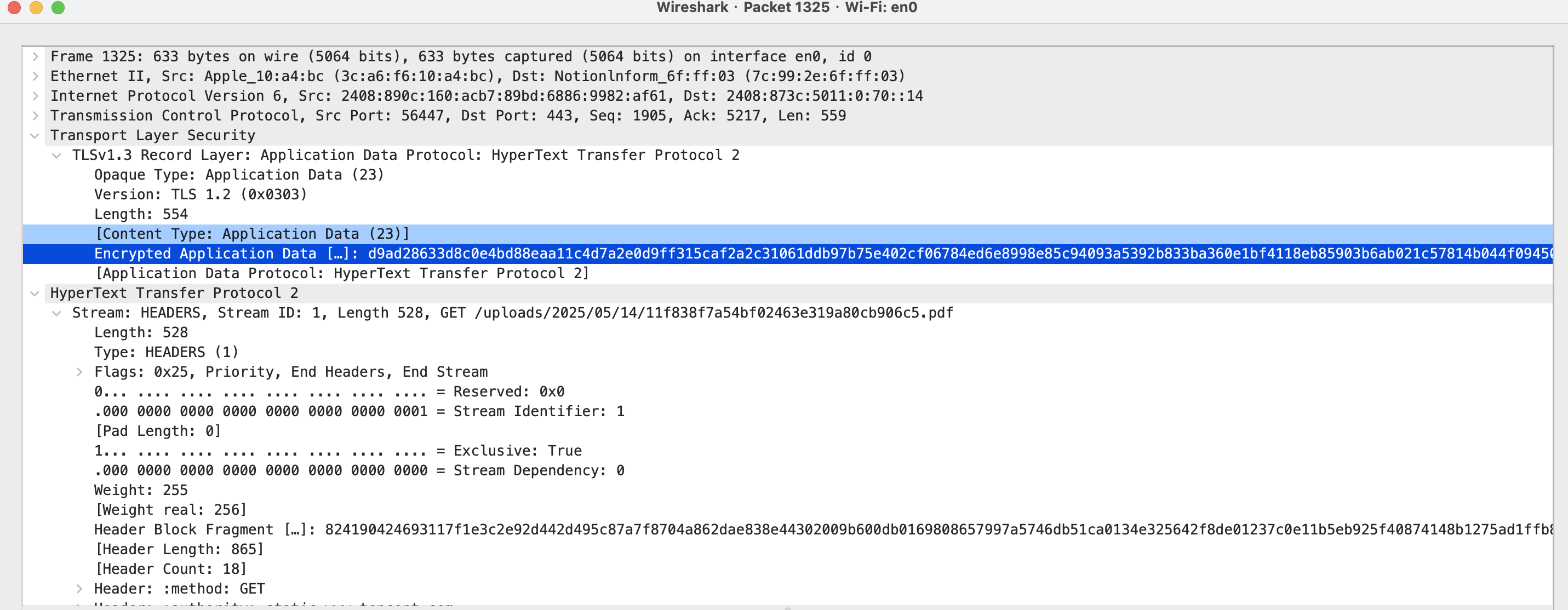Expand Transmission Control Protocol node
The height and width of the screenshot is (610, 1568).
pos(35,116)
